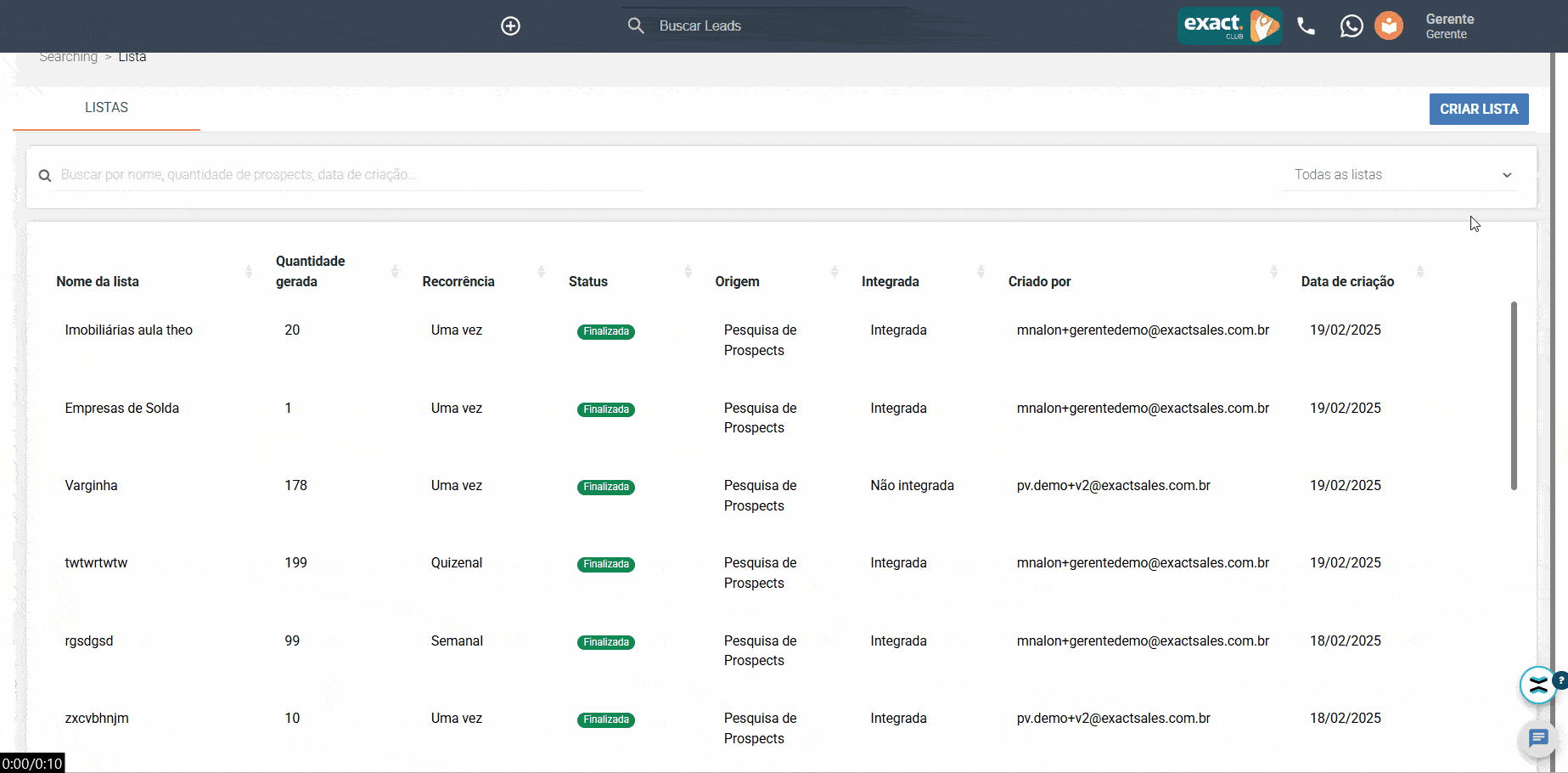Click quantity 199 cell
1568x773 pixels.
(296, 563)
